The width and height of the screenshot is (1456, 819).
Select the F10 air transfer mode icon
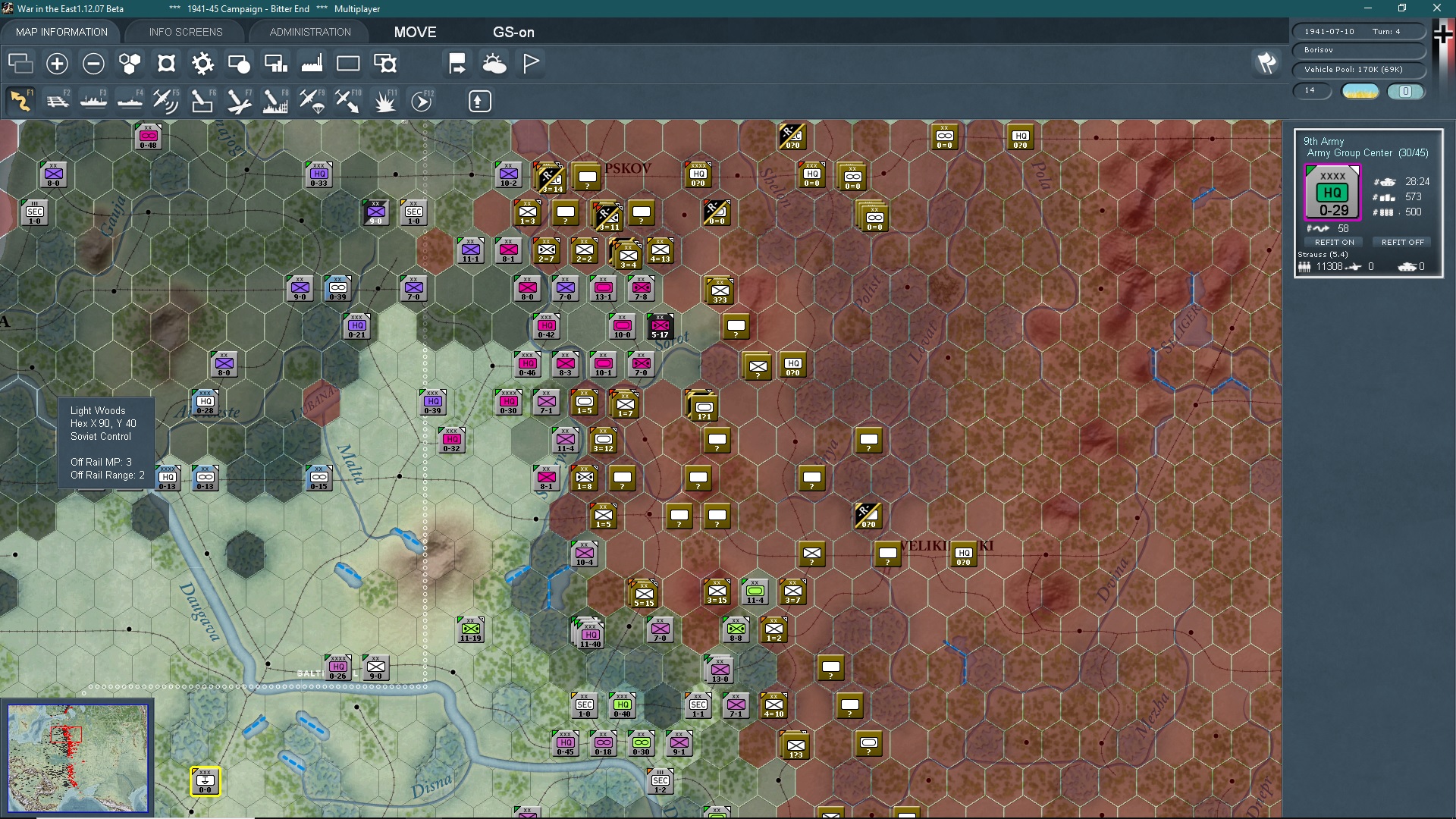348,101
